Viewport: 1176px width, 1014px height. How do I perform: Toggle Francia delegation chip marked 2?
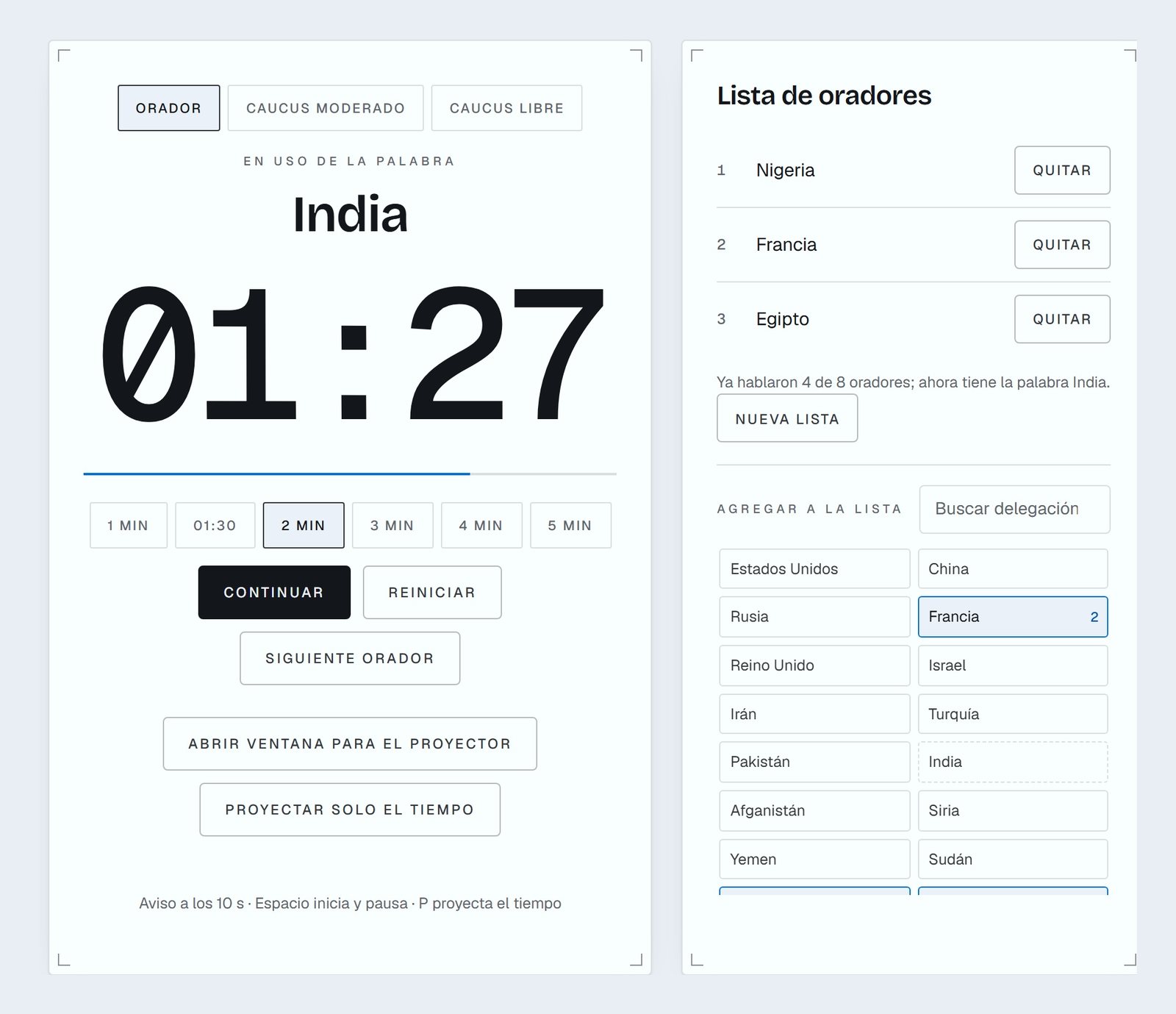tap(1013, 616)
